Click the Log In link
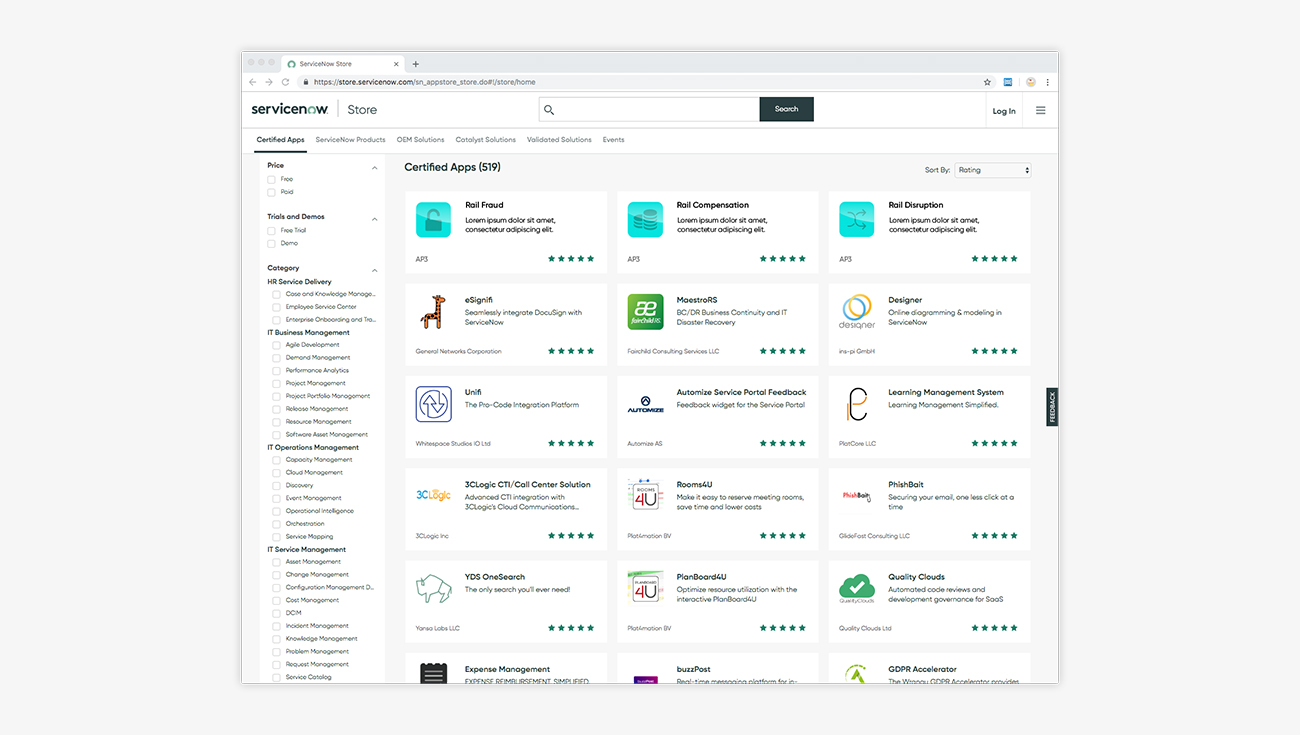The width and height of the screenshot is (1300, 735). 1004,111
